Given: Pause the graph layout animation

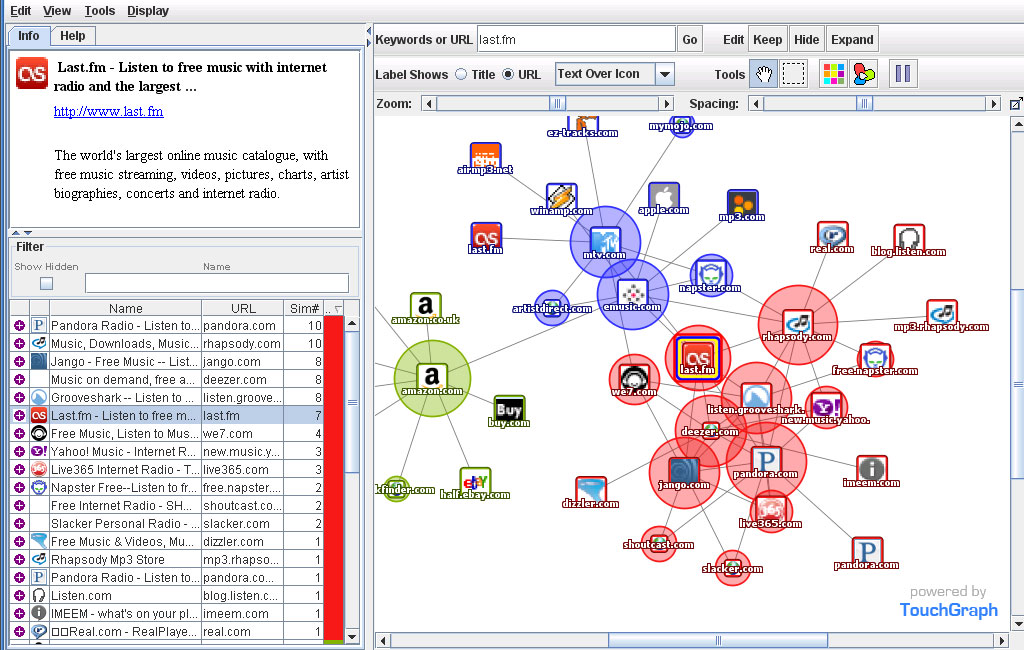Looking at the screenshot, I should (x=903, y=74).
